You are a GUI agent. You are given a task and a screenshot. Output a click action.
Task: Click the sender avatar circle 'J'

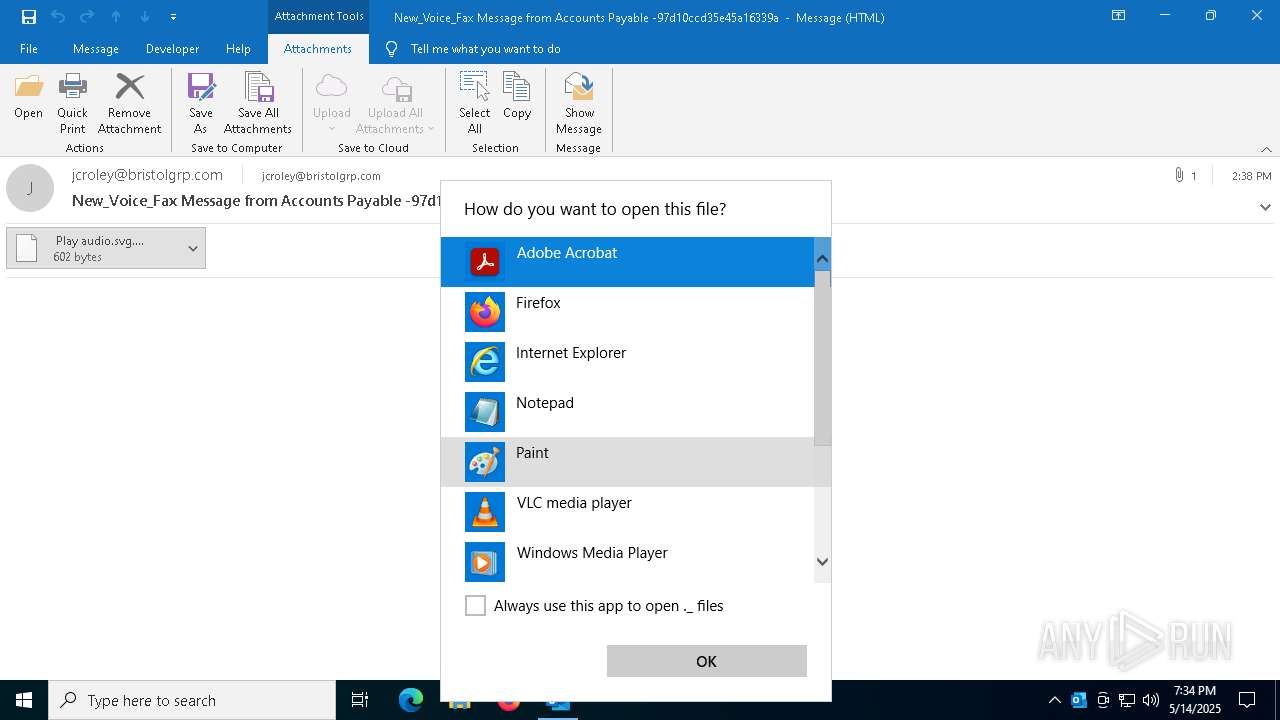(x=30, y=188)
